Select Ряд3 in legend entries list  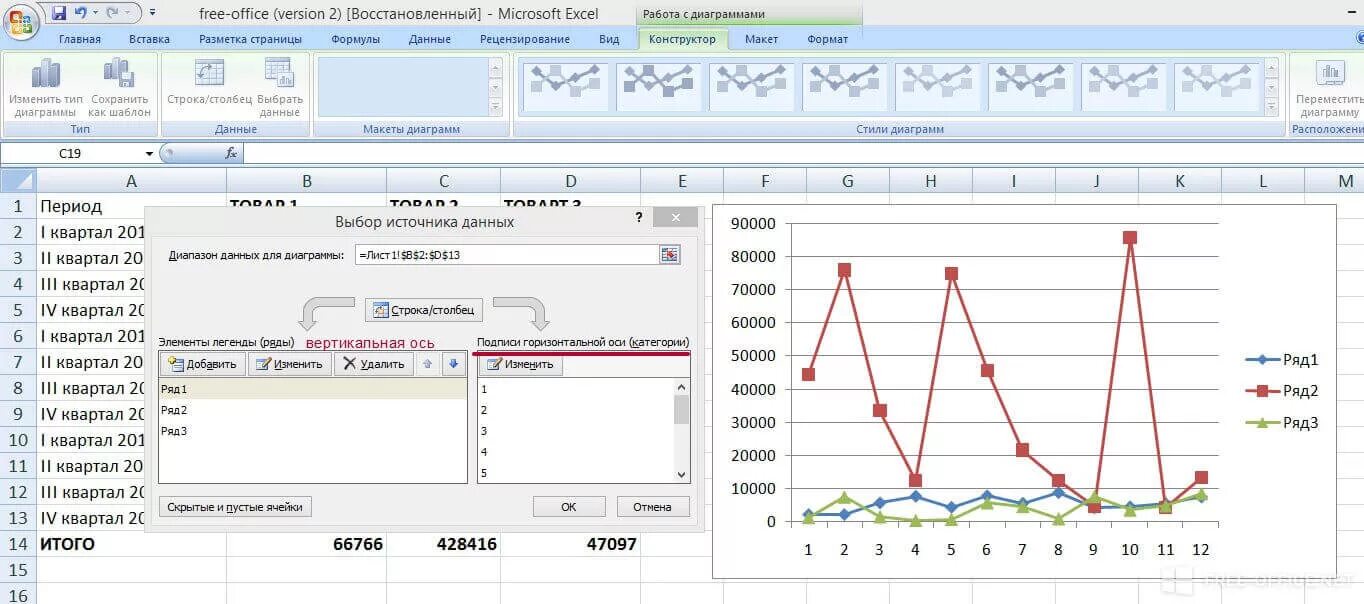pyautogui.click(x=312, y=431)
